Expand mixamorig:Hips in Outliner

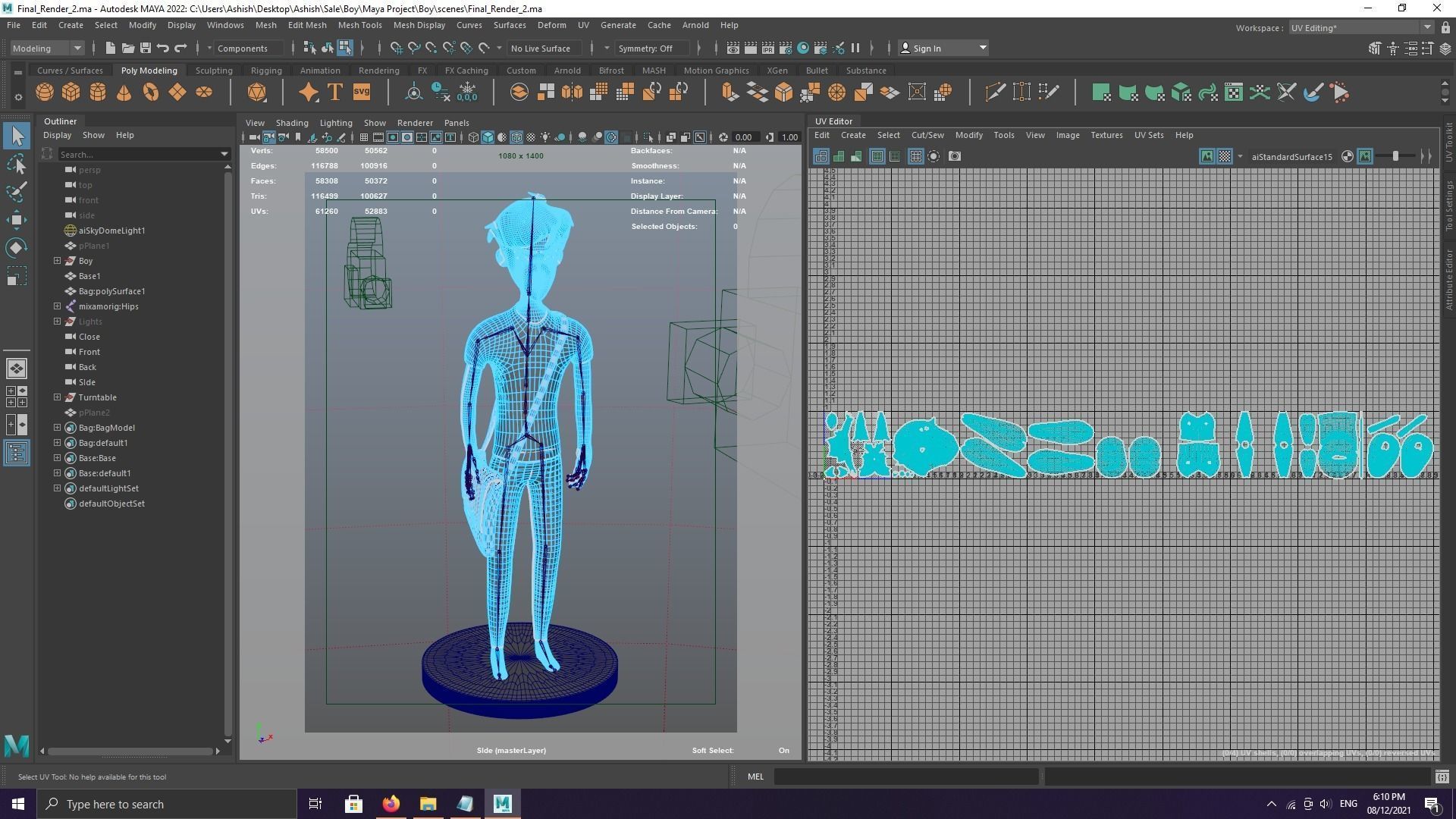pyautogui.click(x=57, y=306)
